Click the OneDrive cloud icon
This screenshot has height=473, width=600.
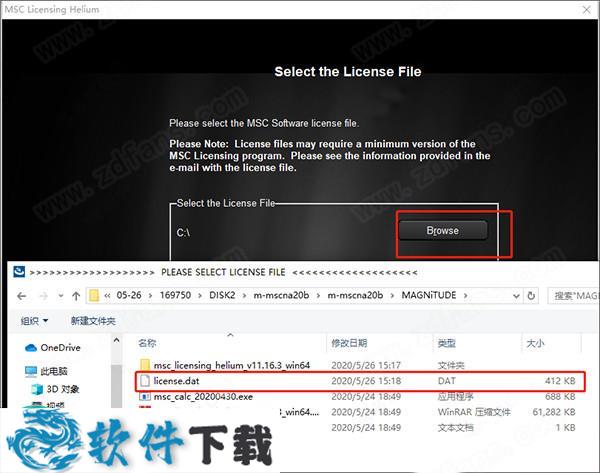coord(31,348)
